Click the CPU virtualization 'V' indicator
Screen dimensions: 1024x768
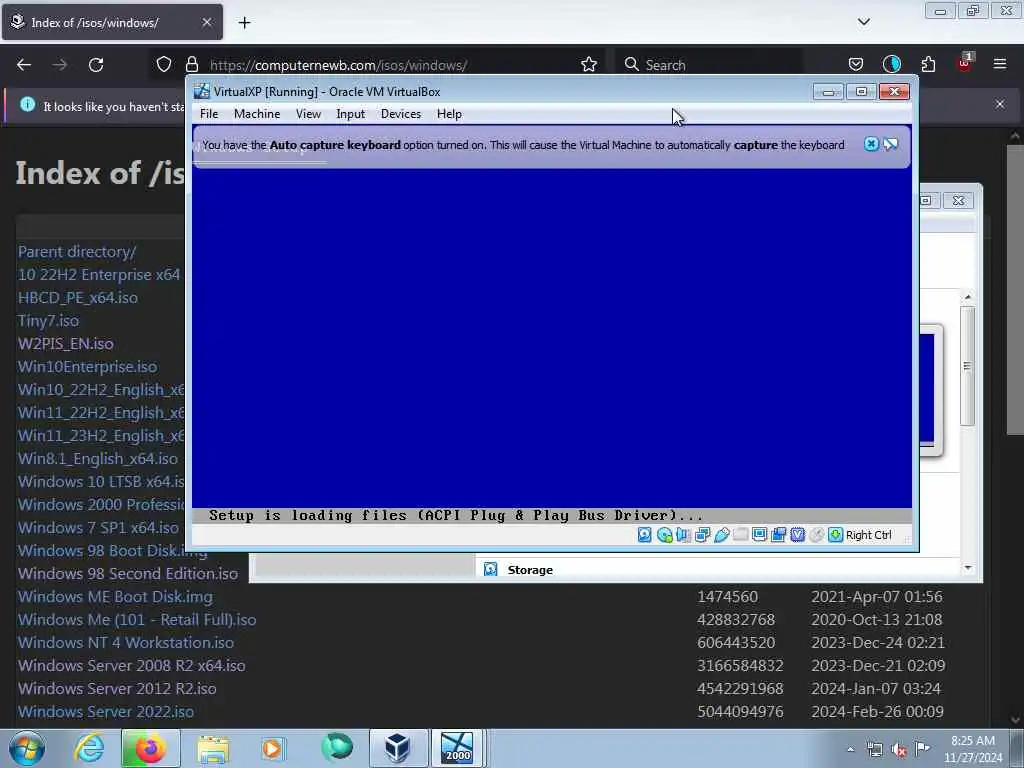[x=797, y=535]
